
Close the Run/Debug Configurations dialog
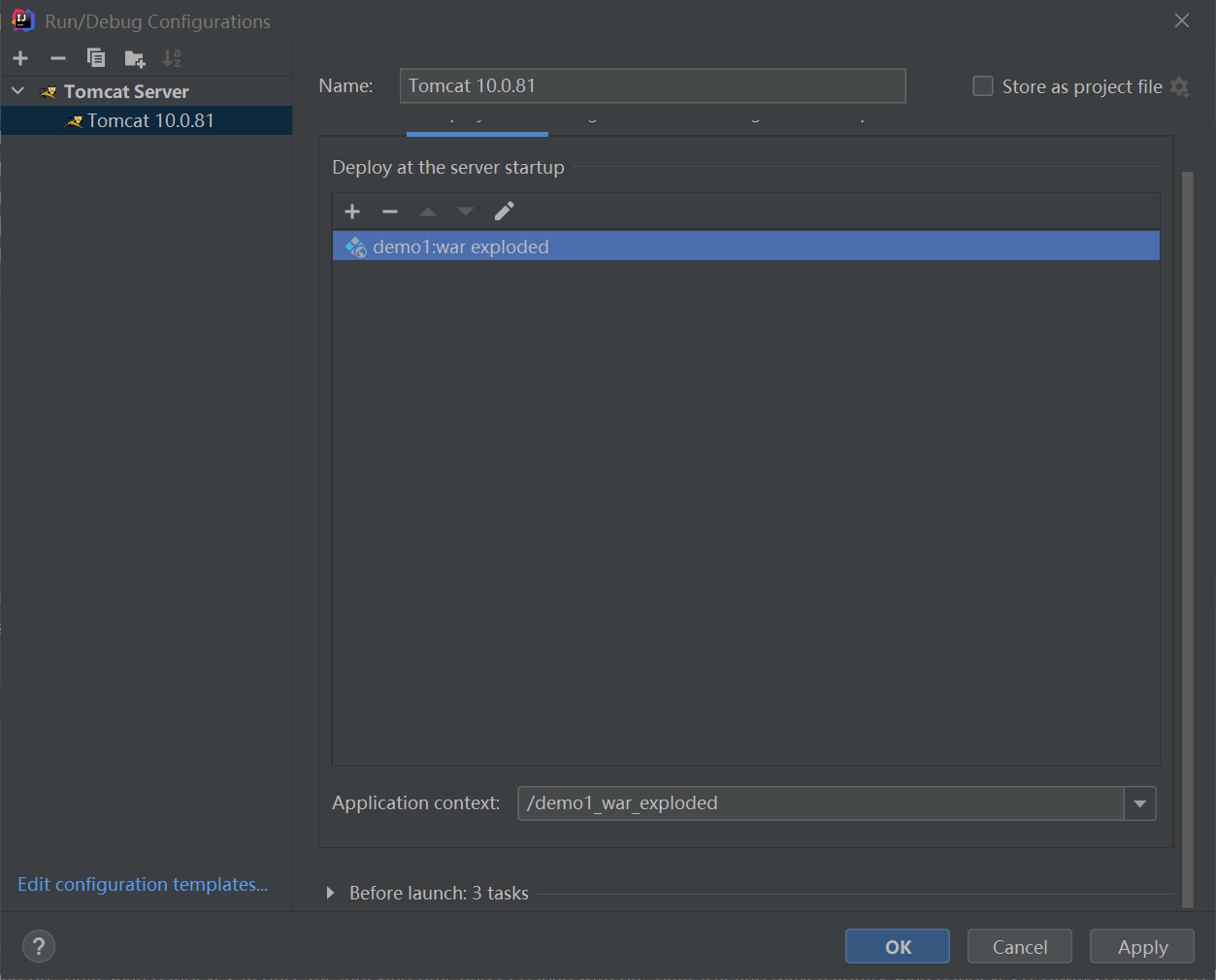[1182, 20]
